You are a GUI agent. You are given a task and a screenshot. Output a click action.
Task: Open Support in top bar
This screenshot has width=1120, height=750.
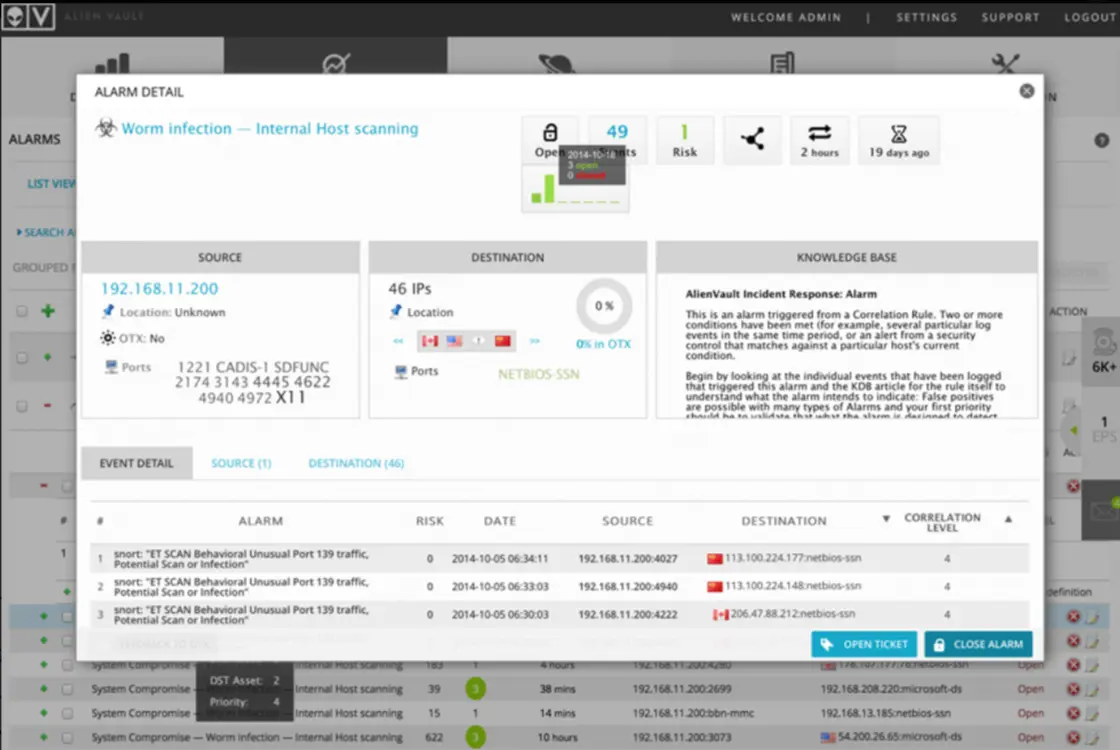[x=1010, y=17]
